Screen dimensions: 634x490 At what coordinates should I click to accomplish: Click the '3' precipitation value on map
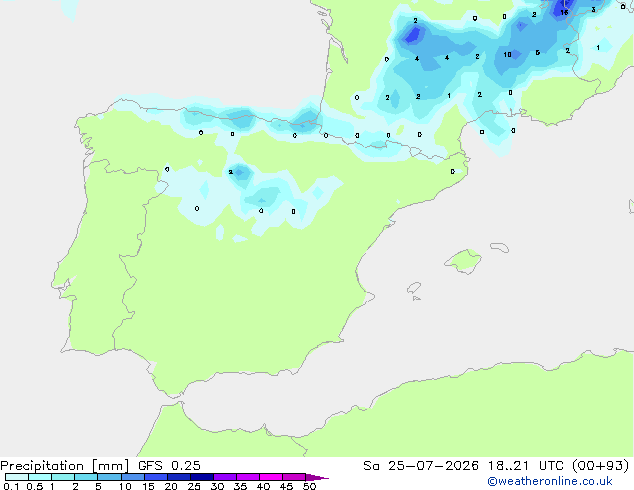[x=593, y=10]
